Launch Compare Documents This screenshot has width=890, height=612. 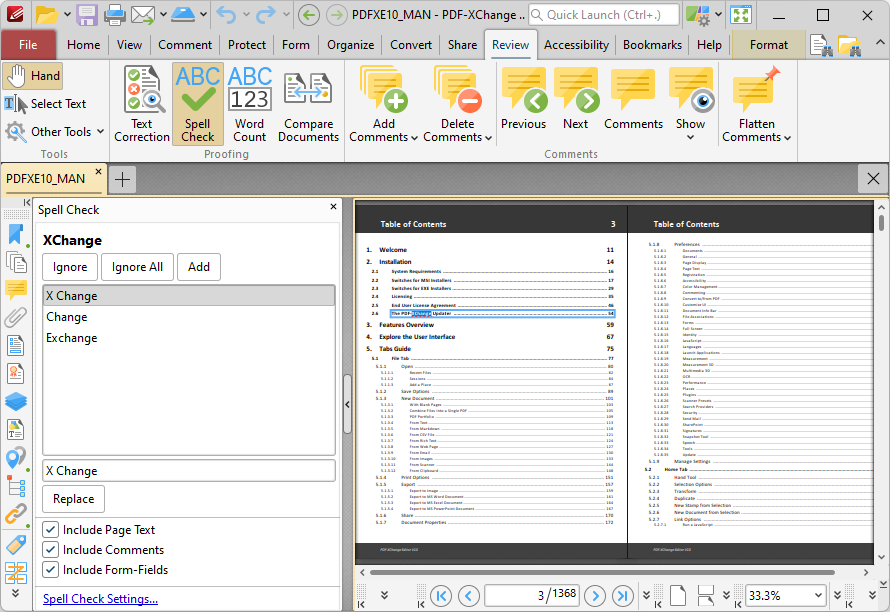pyautogui.click(x=308, y=104)
